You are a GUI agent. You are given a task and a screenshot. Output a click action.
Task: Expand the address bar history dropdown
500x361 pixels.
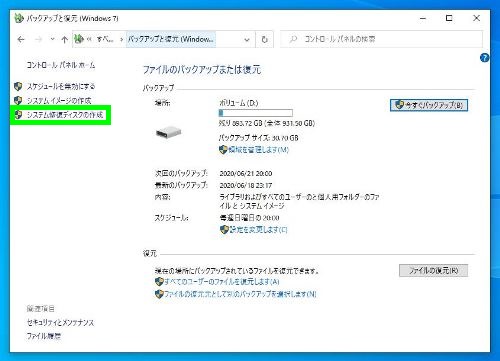[x=247, y=39]
